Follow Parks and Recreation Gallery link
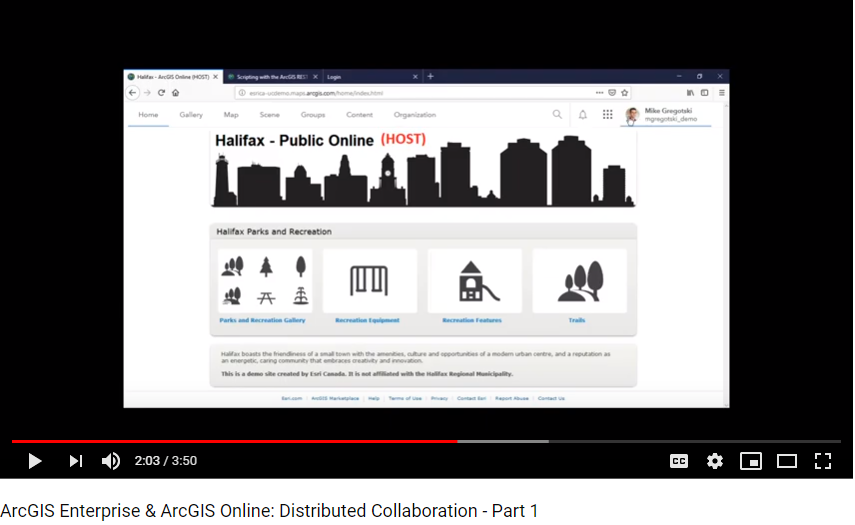 point(262,321)
